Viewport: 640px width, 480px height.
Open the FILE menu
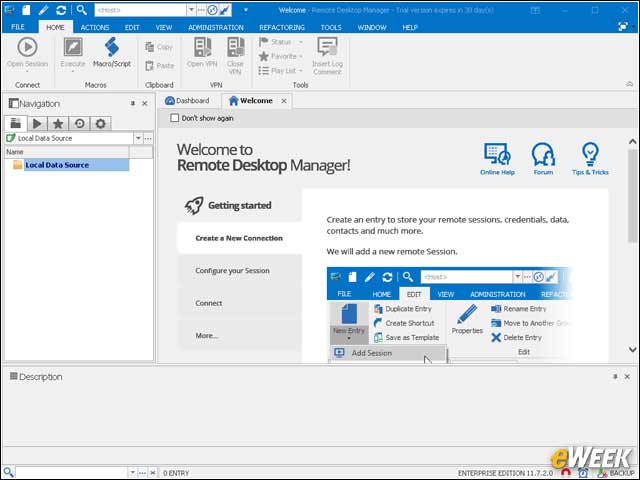(18, 27)
